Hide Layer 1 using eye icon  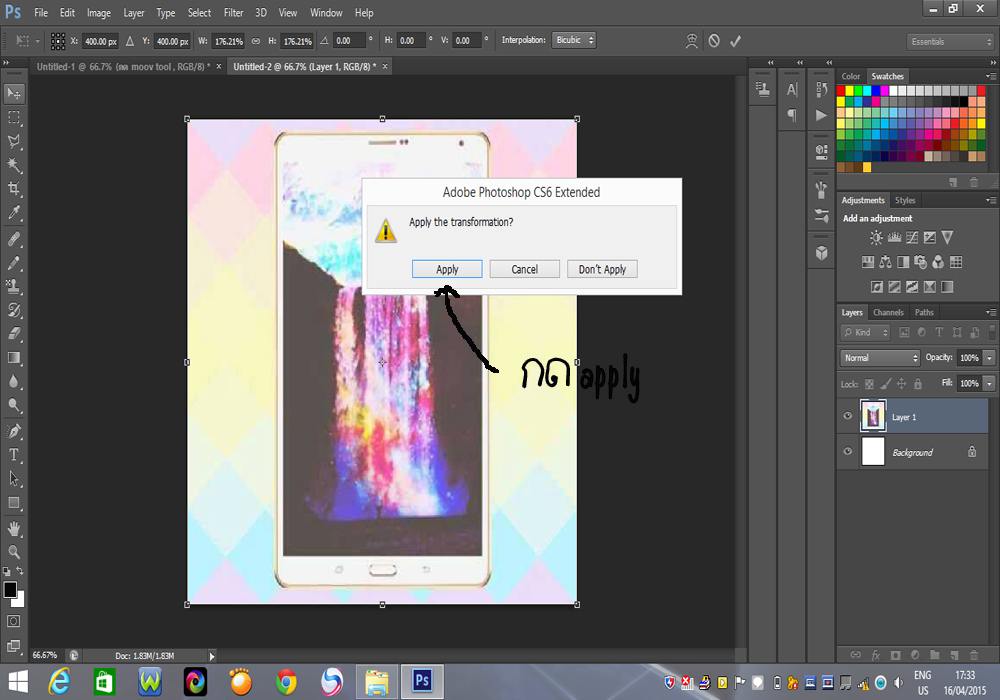pyautogui.click(x=848, y=416)
